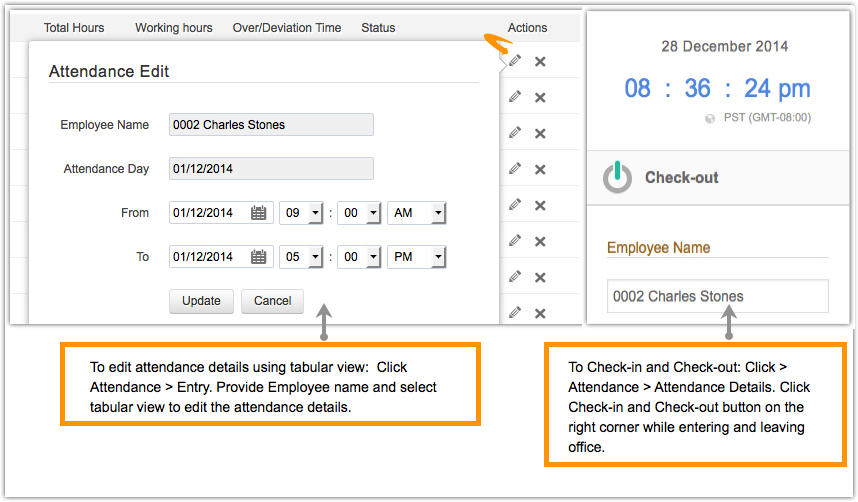Open the calendar picker for the To date
This screenshot has height=502, width=858.
point(259,257)
